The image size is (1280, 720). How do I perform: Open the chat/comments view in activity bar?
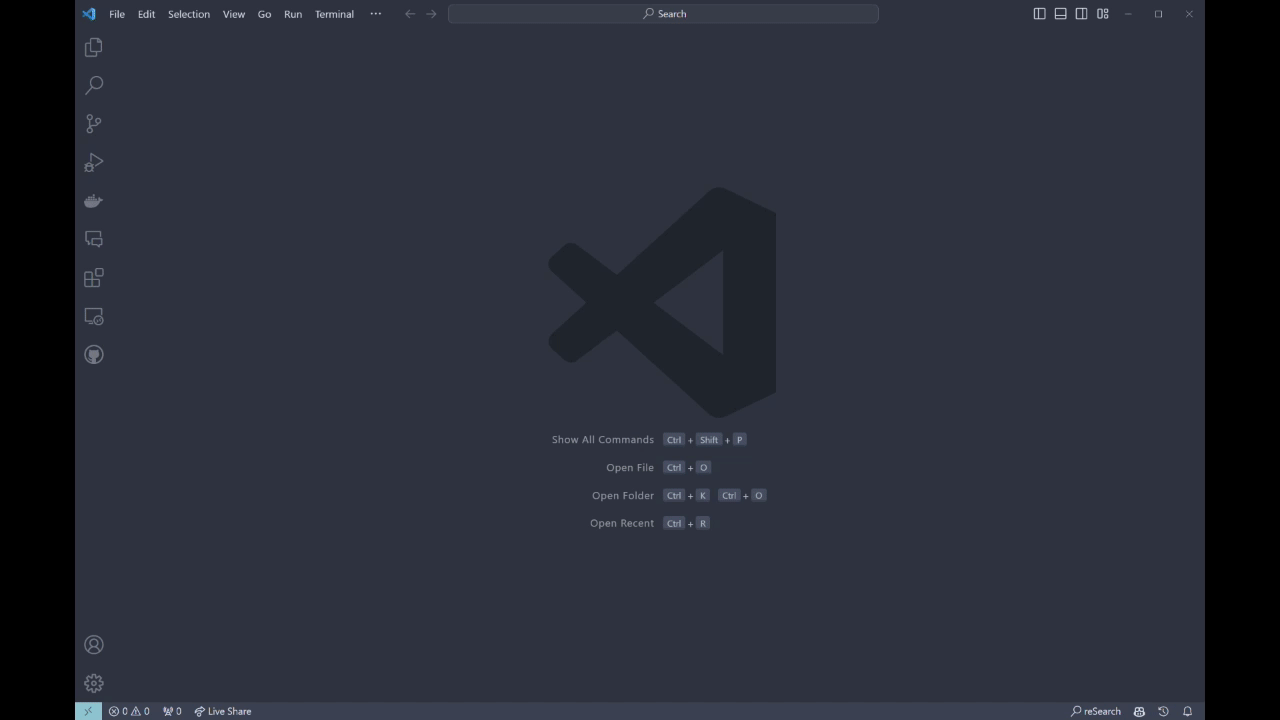(94, 239)
